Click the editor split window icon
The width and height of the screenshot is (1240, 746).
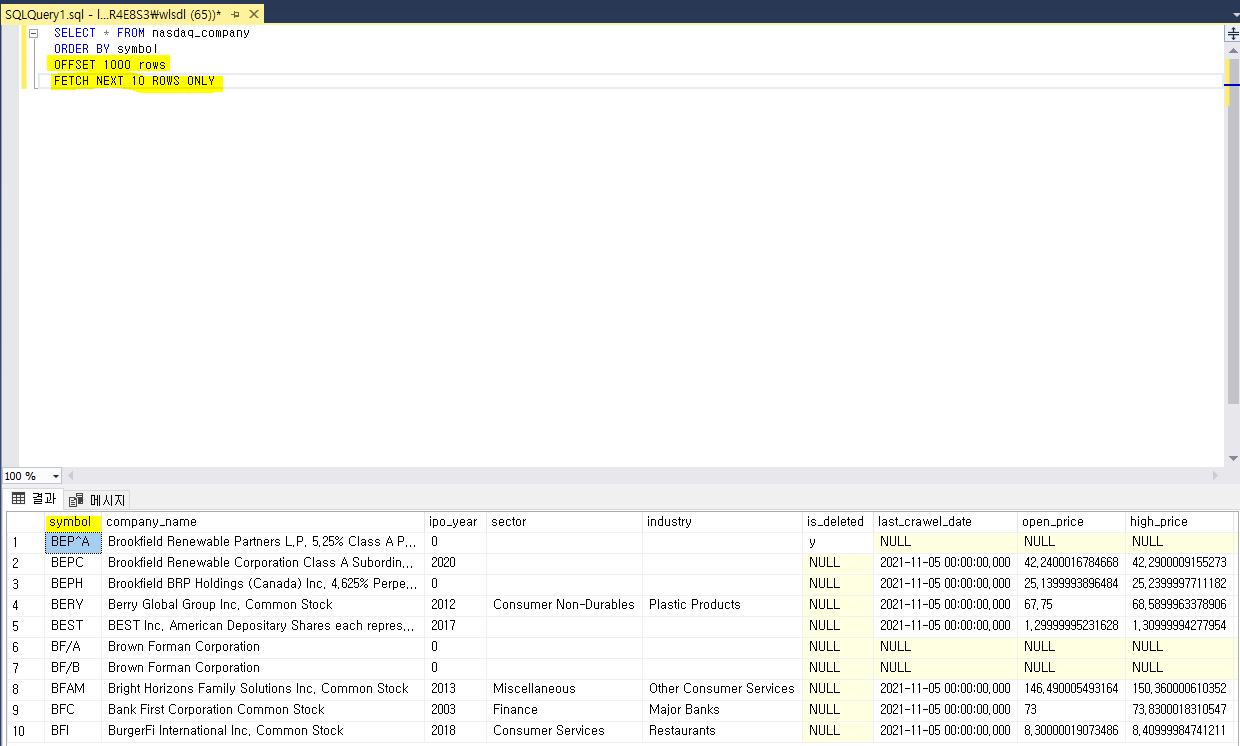tap(1232, 33)
